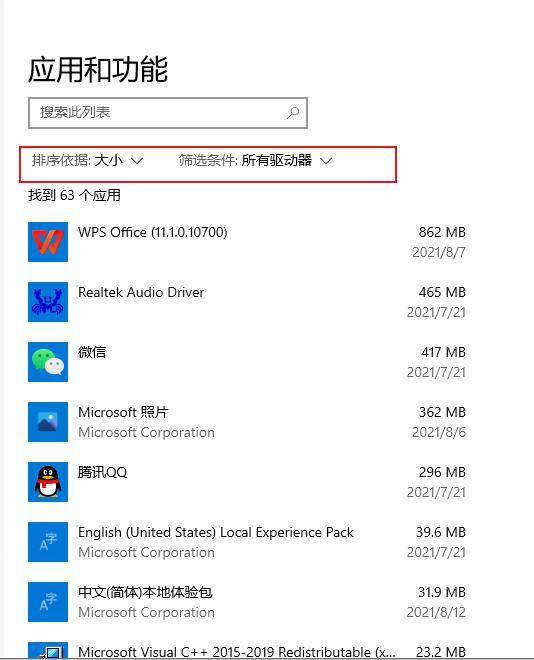The image size is (534, 660).
Task: Click the 31.9 MB size value
Action: point(441,592)
